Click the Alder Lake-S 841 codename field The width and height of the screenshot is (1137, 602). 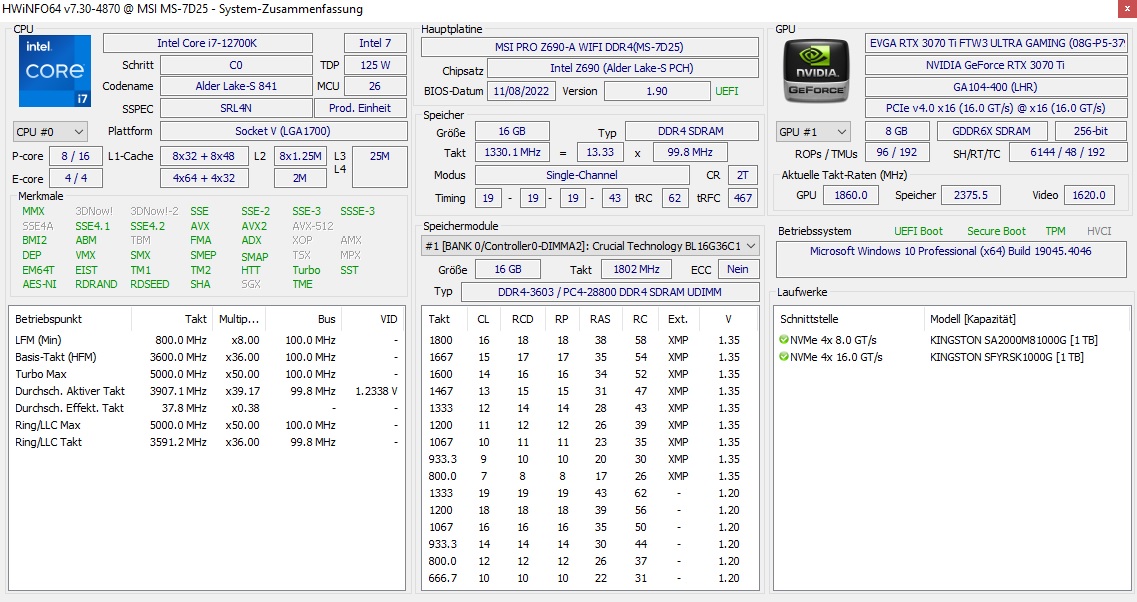click(x=236, y=86)
